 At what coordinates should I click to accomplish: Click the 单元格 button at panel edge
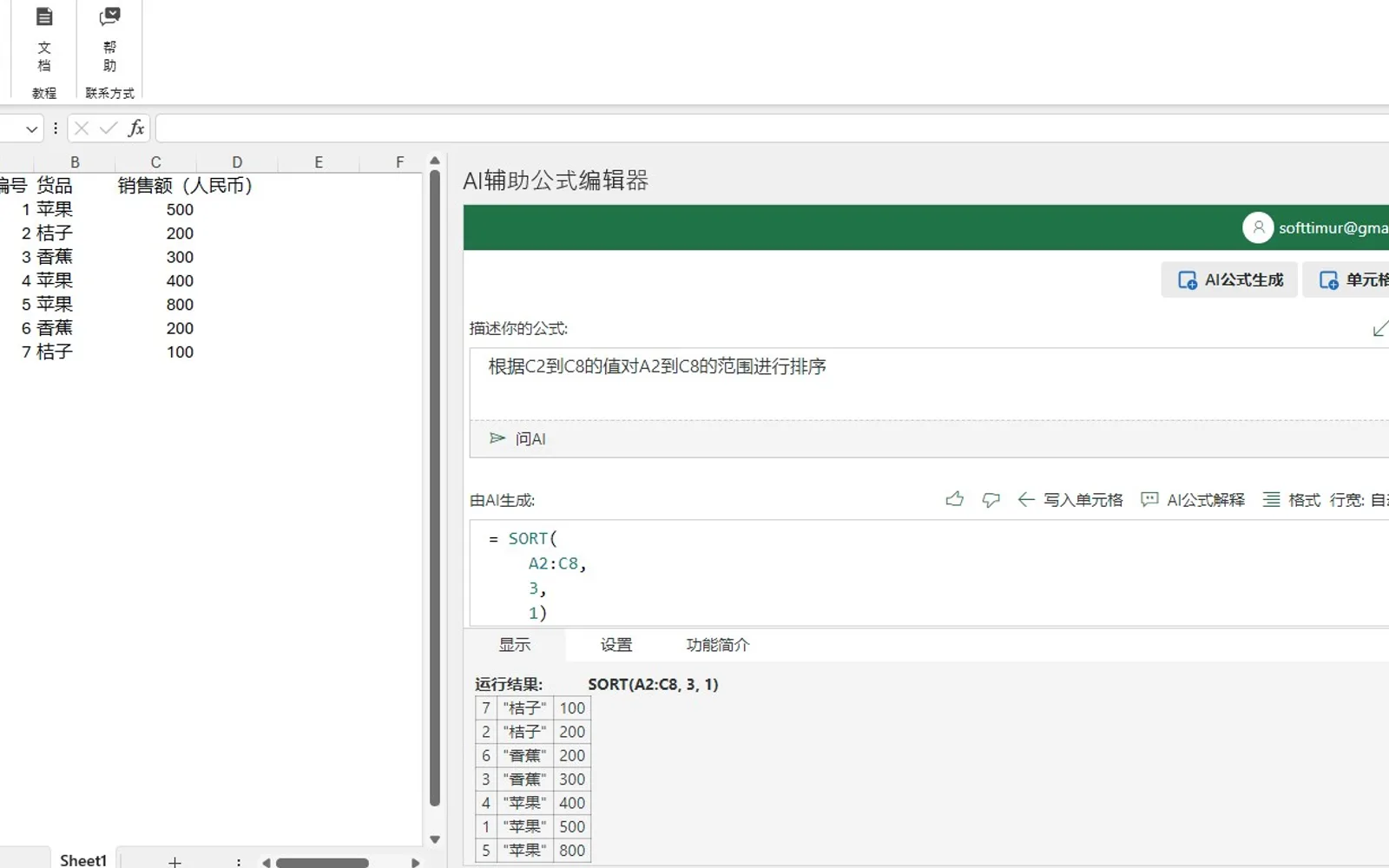pos(1346,279)
